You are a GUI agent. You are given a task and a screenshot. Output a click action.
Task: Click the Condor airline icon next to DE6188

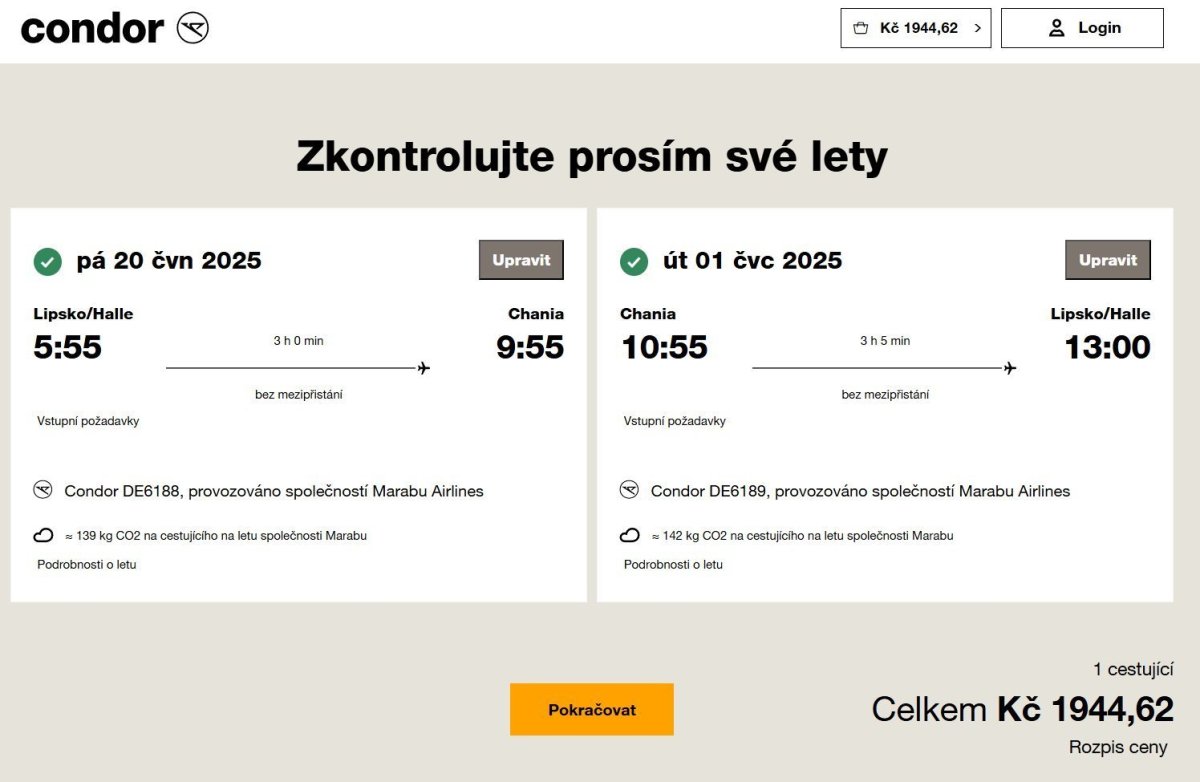[43, 490]
